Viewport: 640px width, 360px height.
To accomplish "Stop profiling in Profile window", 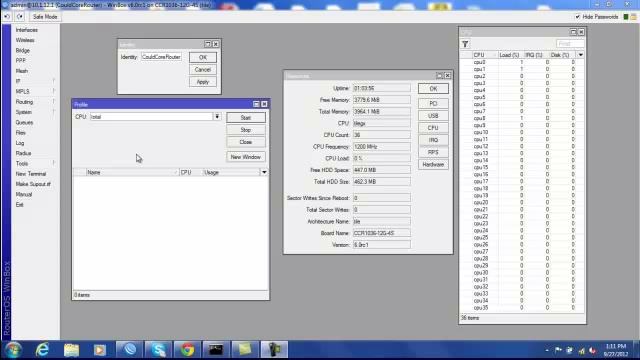I will click(x=246, y=130).
